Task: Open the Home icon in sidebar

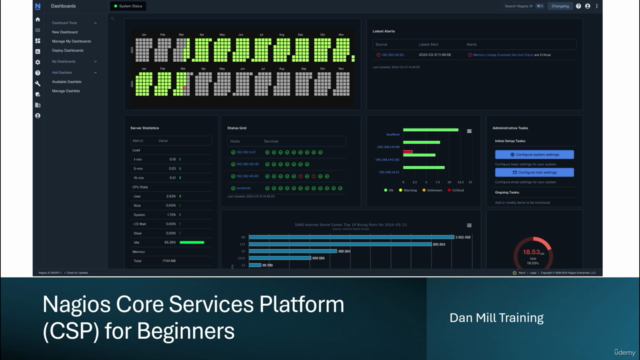Action: tap(38, 19)
